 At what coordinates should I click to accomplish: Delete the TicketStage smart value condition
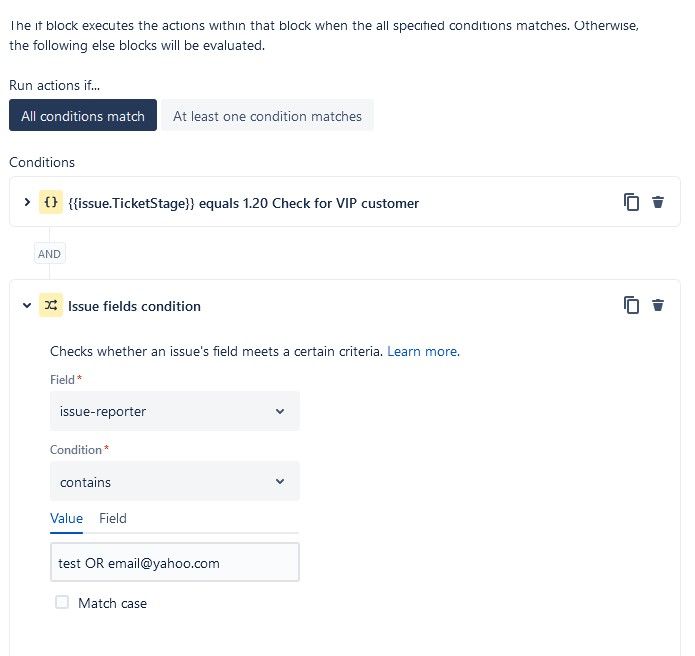[x=658, y=202]
